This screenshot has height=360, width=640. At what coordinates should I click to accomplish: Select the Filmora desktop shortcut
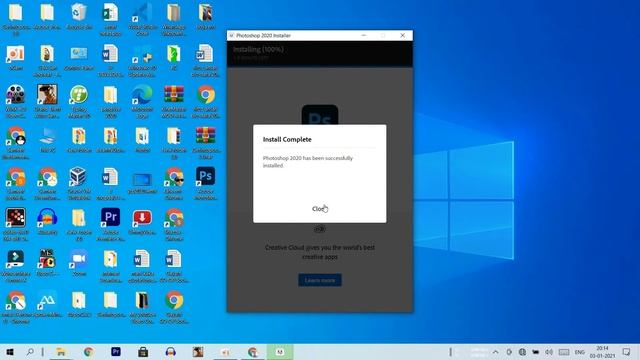16,266
